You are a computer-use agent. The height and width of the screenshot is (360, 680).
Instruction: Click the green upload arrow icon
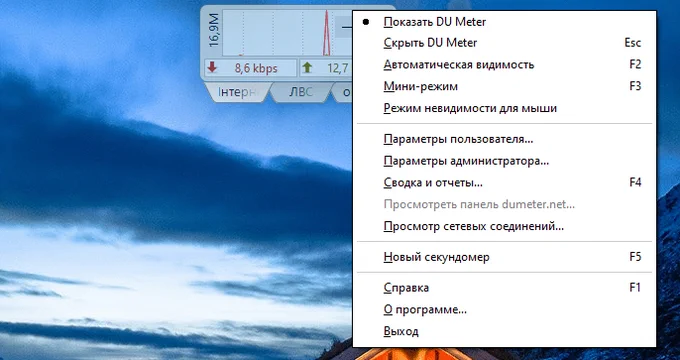point(307,67)
